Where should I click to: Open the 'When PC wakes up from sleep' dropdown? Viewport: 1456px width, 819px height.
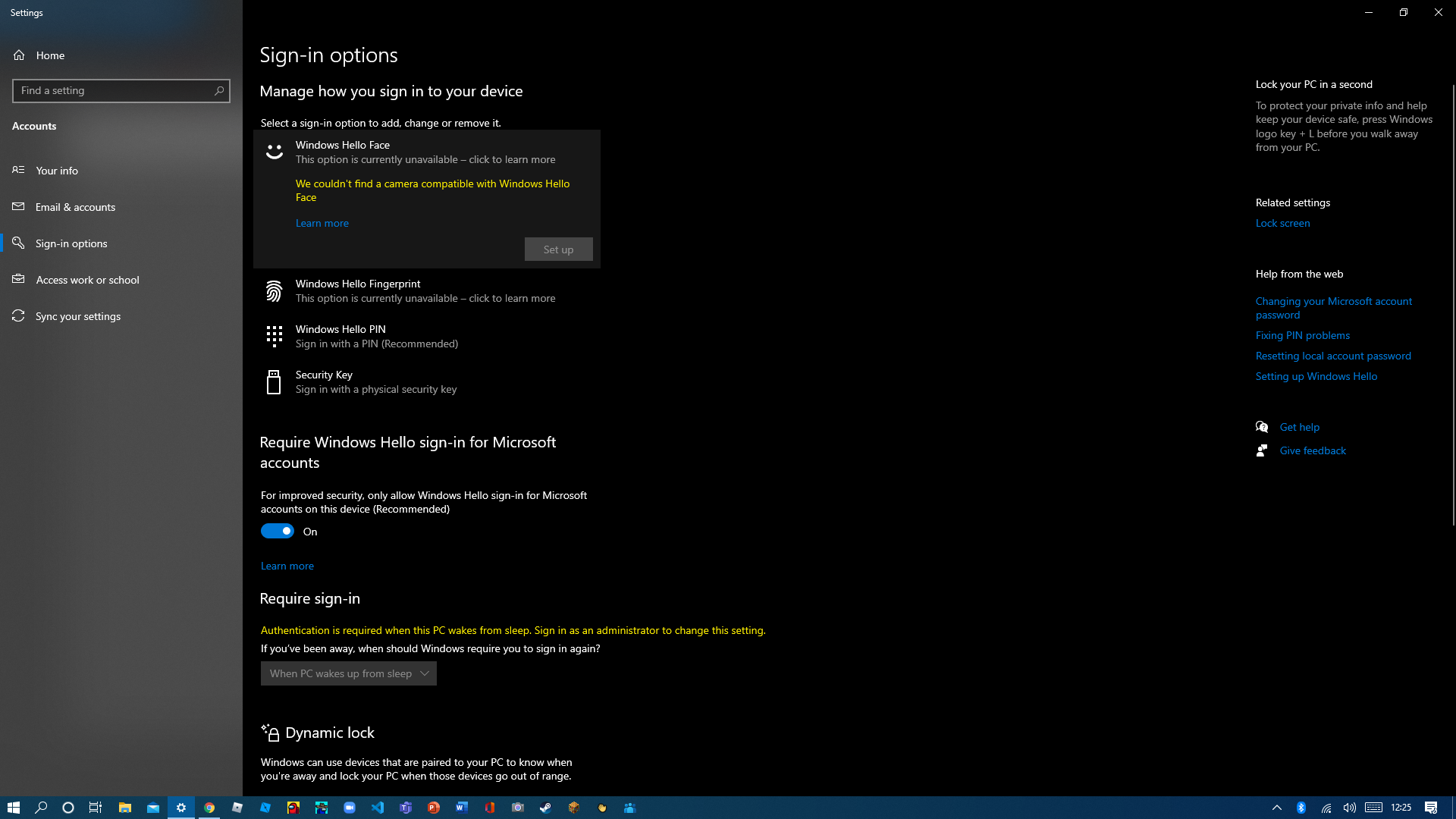[x=348, y=673]
